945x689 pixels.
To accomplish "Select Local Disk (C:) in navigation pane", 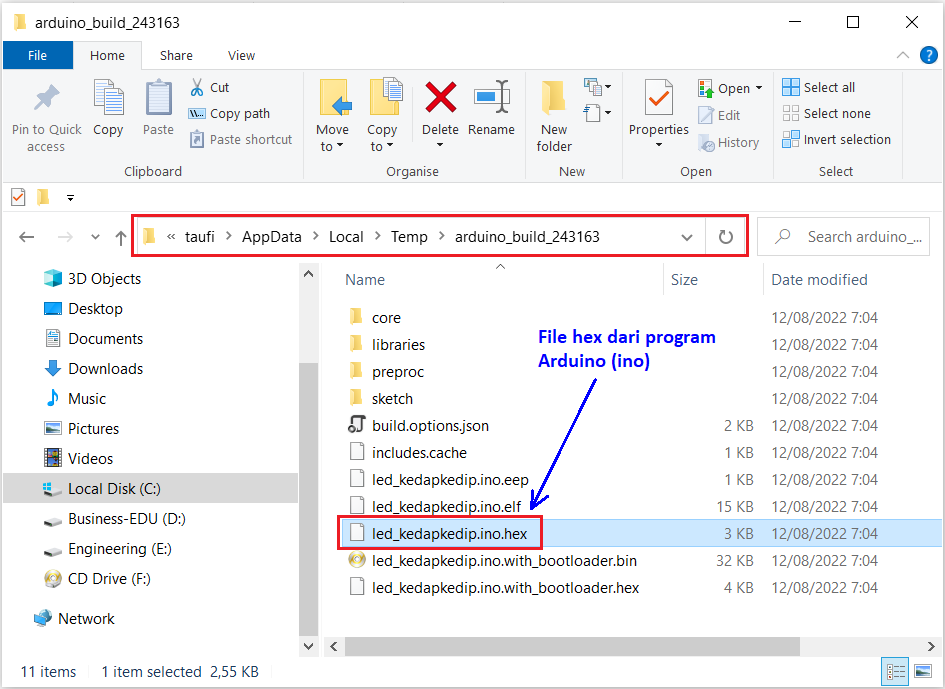I will click(114, 488).
